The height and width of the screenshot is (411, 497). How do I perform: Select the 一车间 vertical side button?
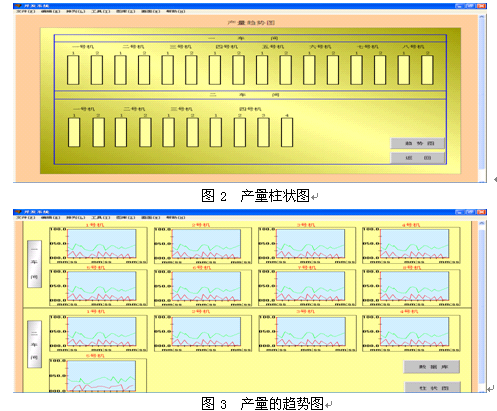click(x=34, y=264)
